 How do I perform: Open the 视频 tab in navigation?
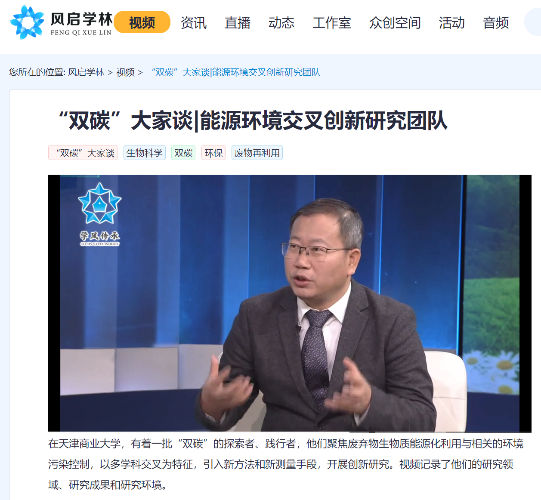[142, 22]
